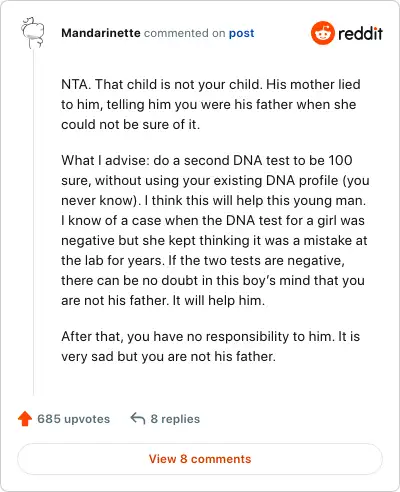Click the line "very sad but you are not his father."
The height and width of the screenshot is (492, 400).
click(168, 356)
